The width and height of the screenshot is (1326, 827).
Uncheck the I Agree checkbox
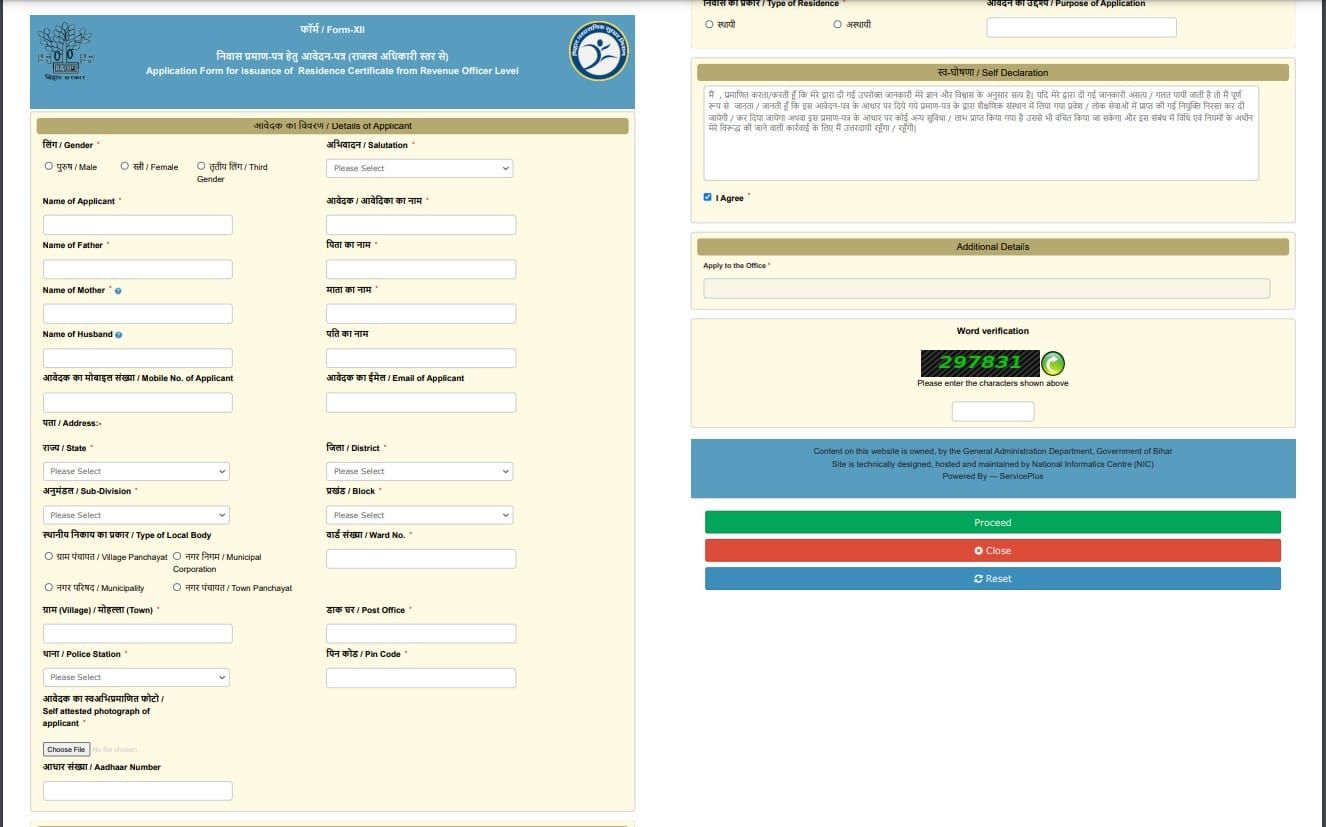708,198
